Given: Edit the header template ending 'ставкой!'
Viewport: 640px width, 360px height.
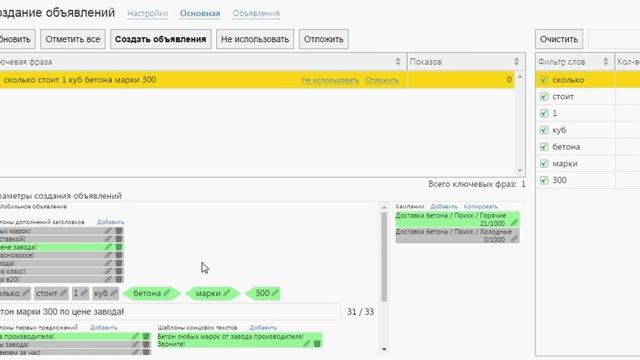Looking at the screenshot, I should [108, 239].
